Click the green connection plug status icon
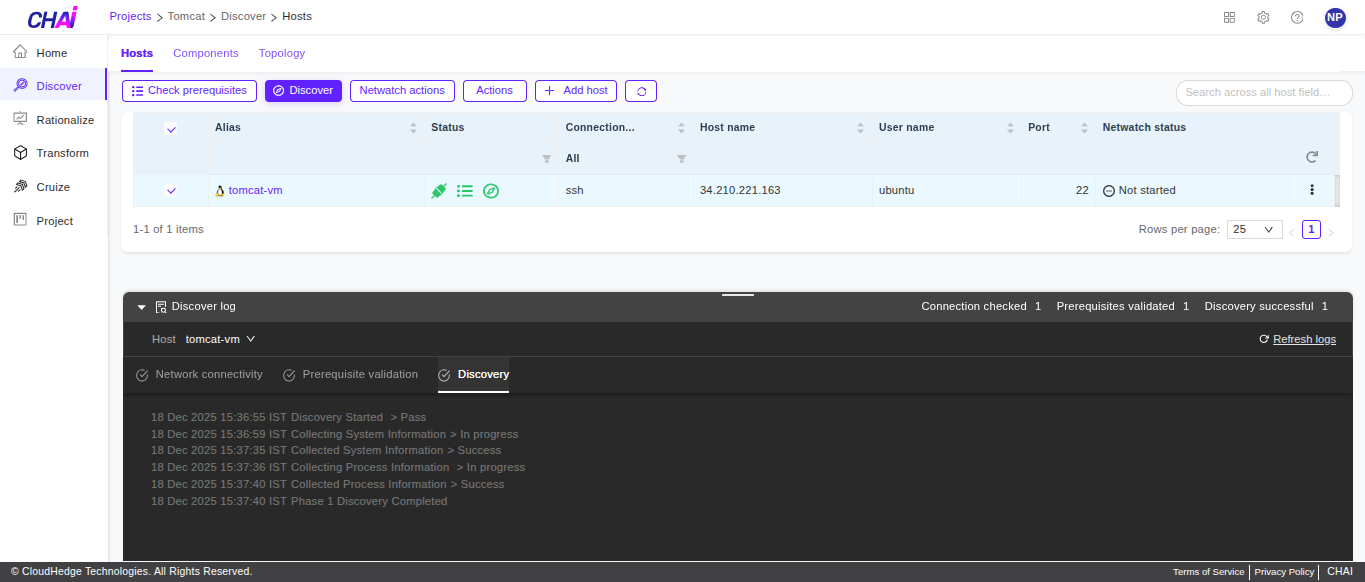This screenshot has height=582, width=1365. tap(438, 190)
